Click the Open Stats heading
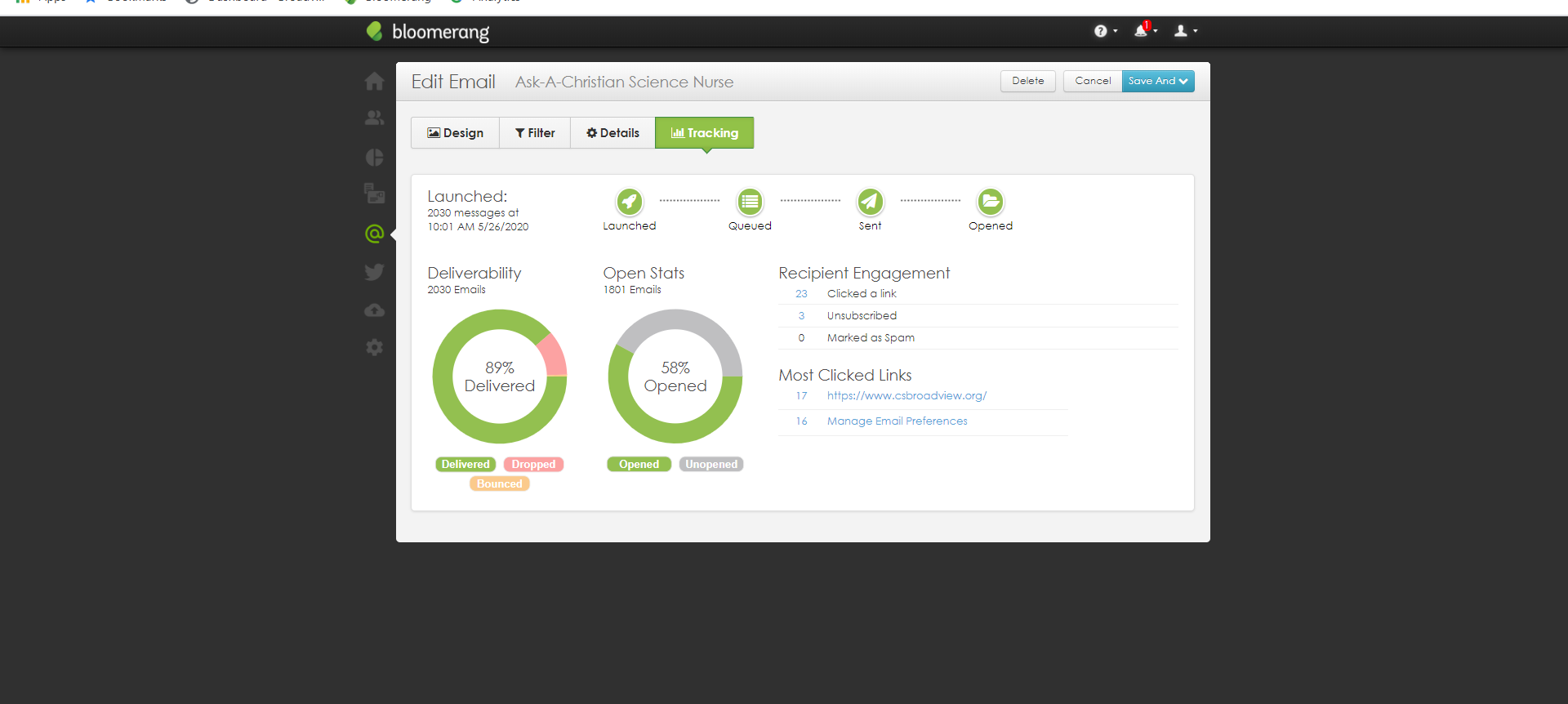The height and width of the screenshot is (704, 1568). click(644, 273)
